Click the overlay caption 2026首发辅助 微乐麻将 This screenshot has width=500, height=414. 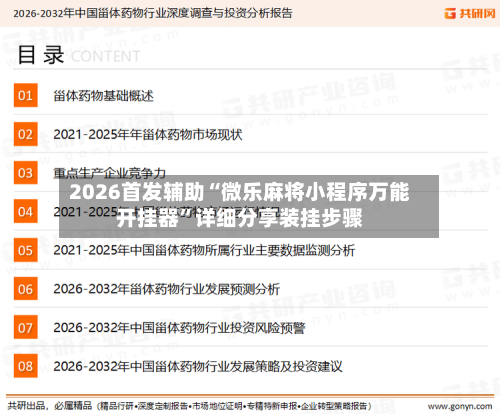[239, 205]
